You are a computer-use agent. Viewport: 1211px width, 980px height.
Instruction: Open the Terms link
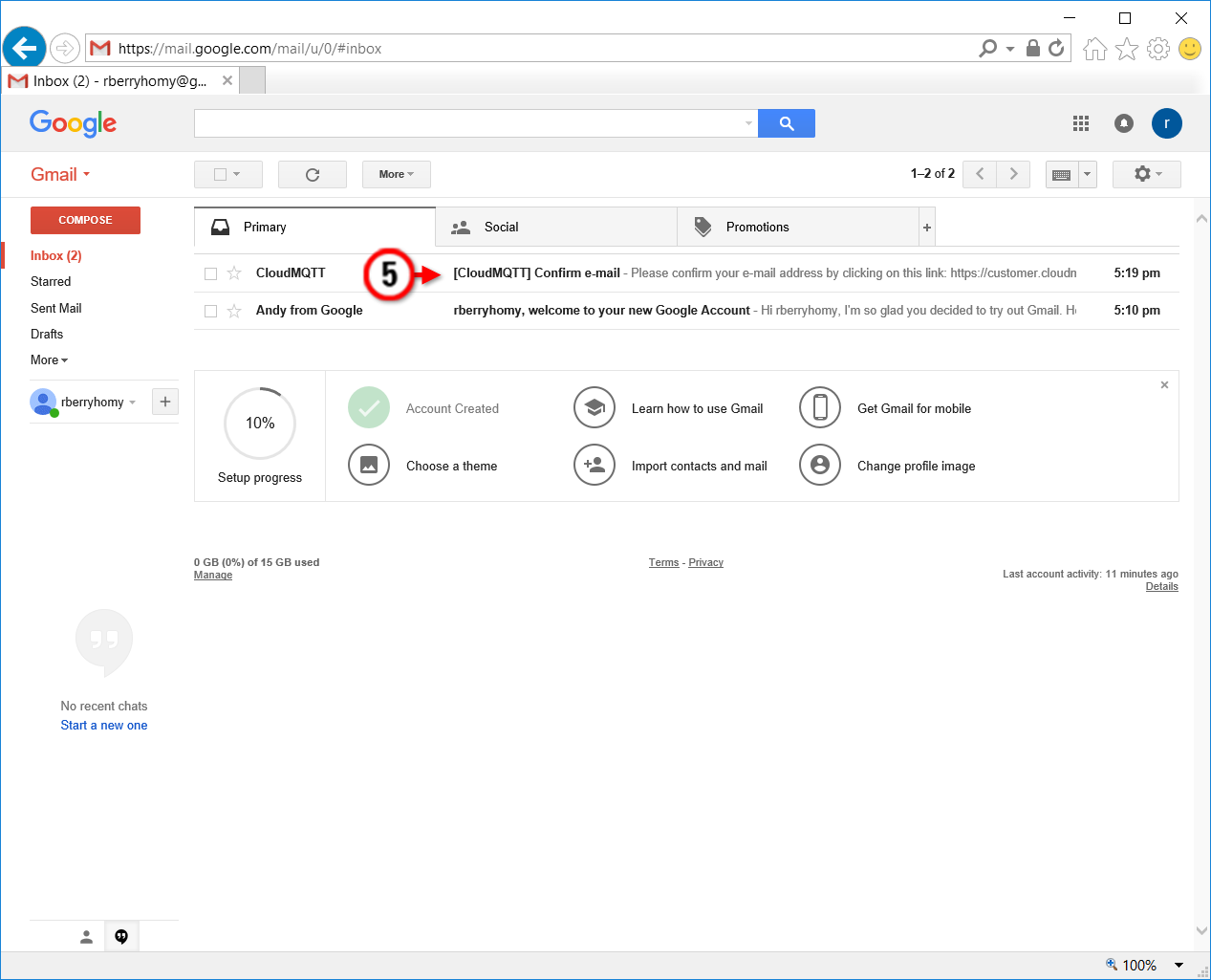coord(663,562)
